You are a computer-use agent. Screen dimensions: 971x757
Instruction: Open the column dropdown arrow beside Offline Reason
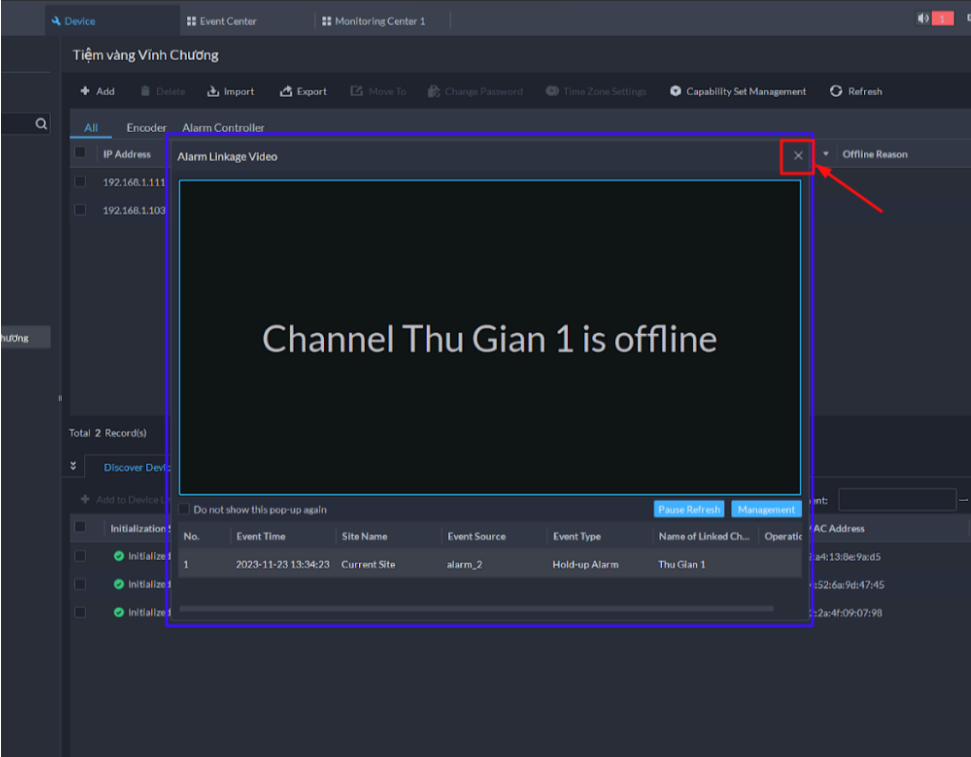pos(825,154)
